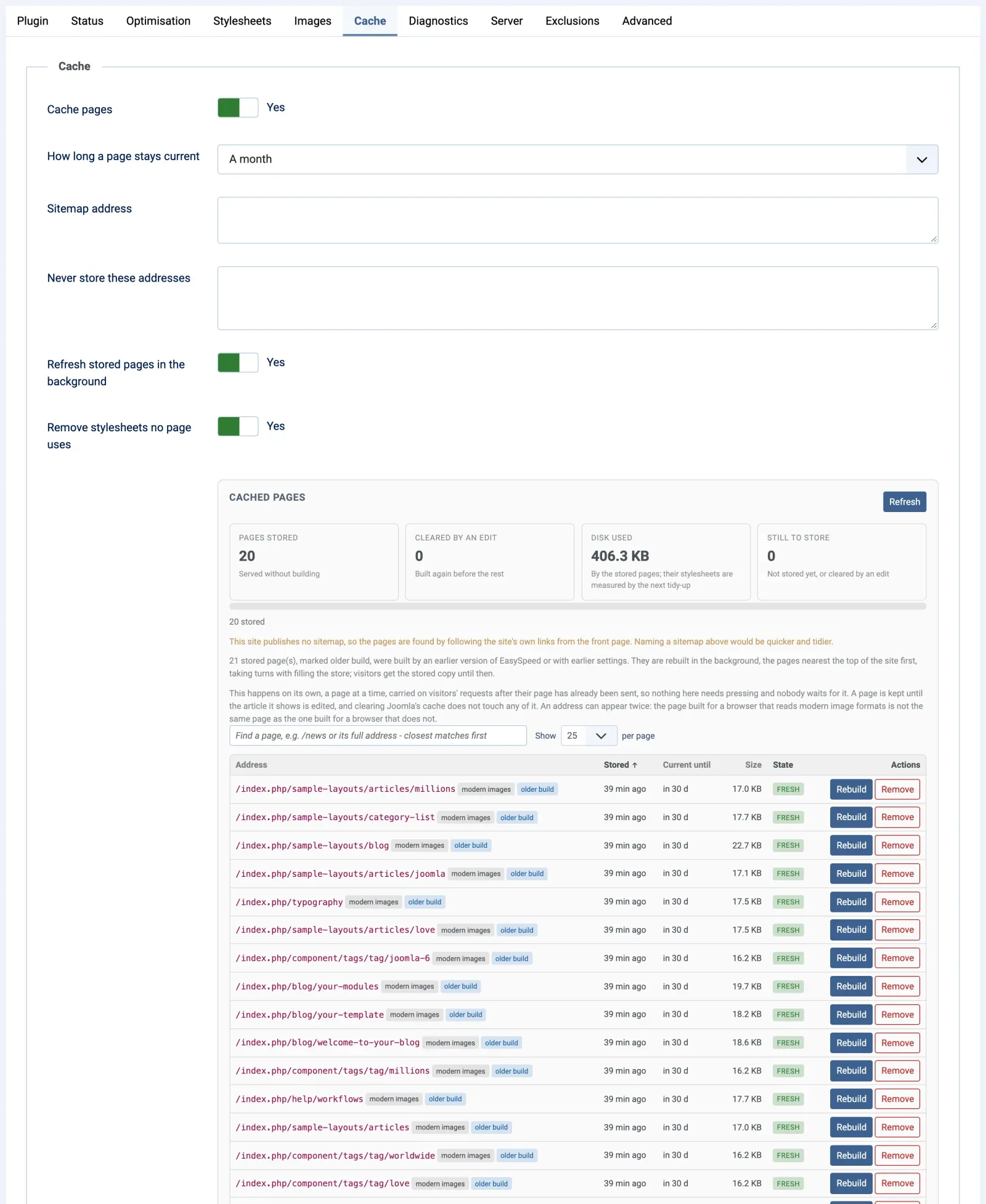Open the Optimisation tab
Image resolution: width=986 pixels, height=1204 pixels.
pyautogui.click(x=158, y=21)
